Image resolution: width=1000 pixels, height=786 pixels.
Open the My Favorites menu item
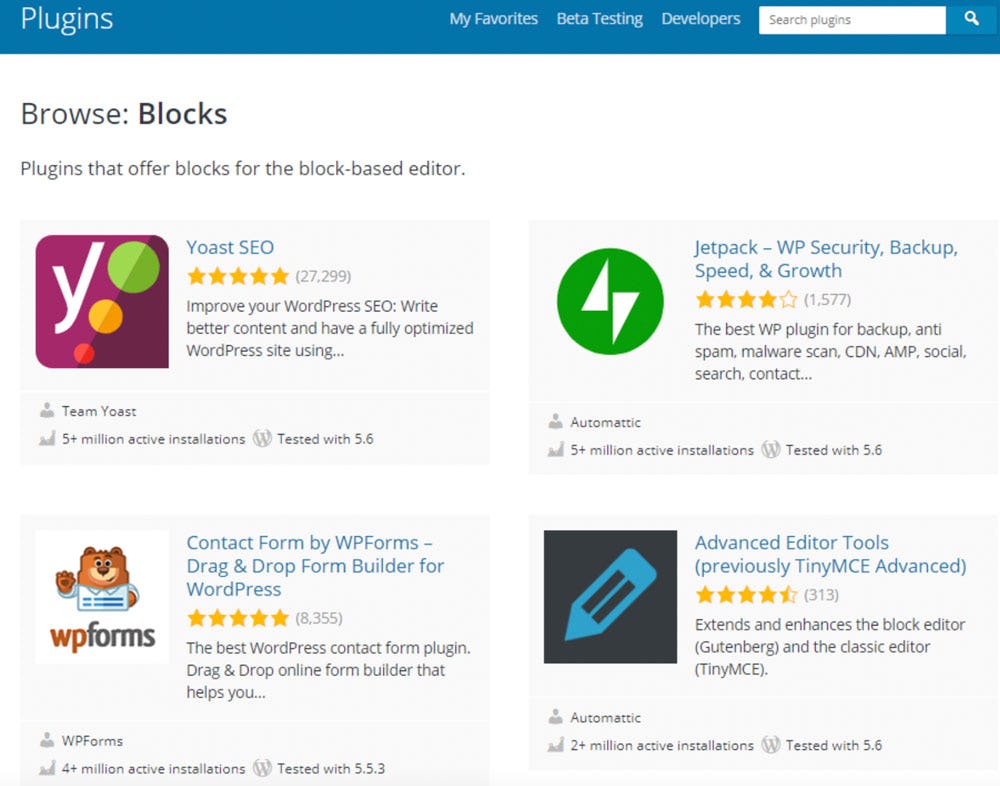[493, 19]
